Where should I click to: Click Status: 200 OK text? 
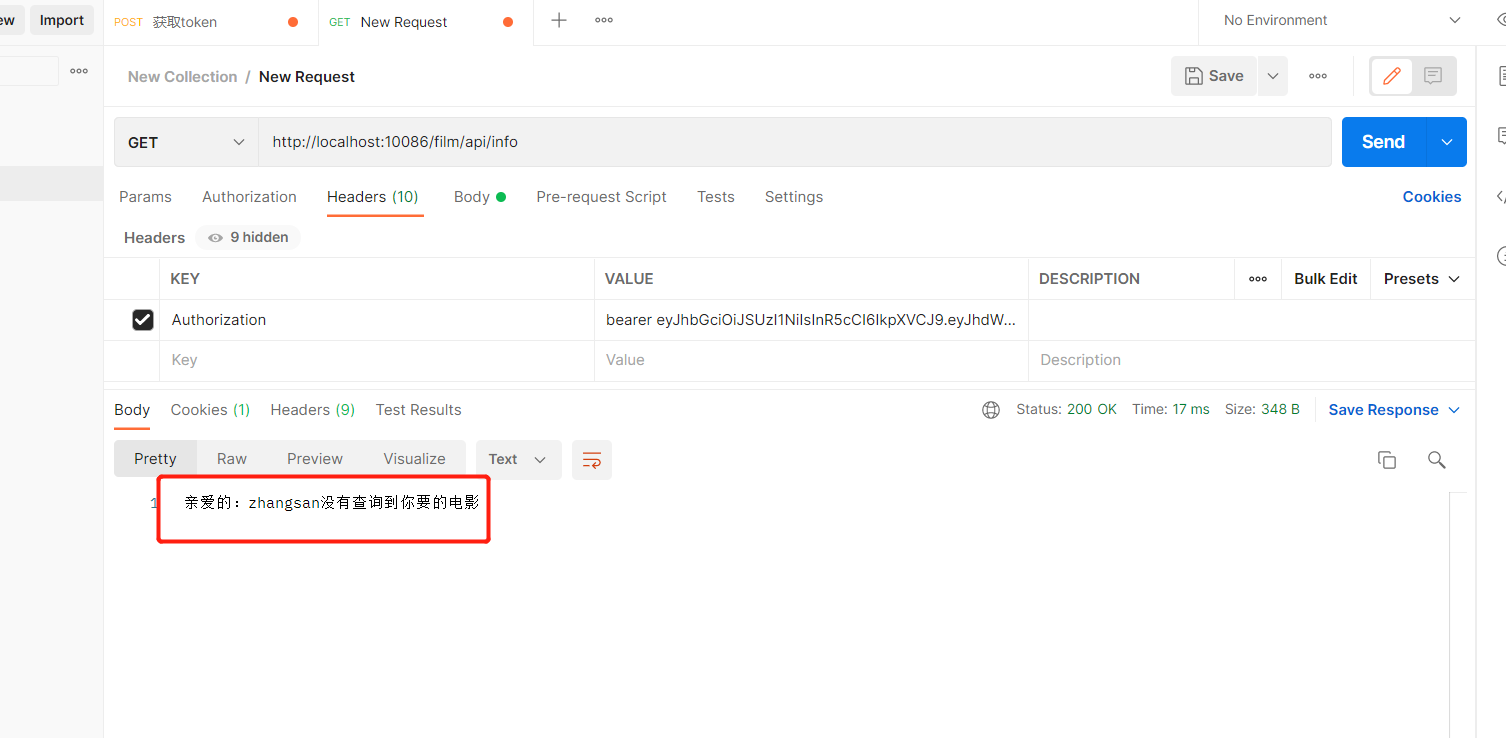click(x=1066, y=410)
